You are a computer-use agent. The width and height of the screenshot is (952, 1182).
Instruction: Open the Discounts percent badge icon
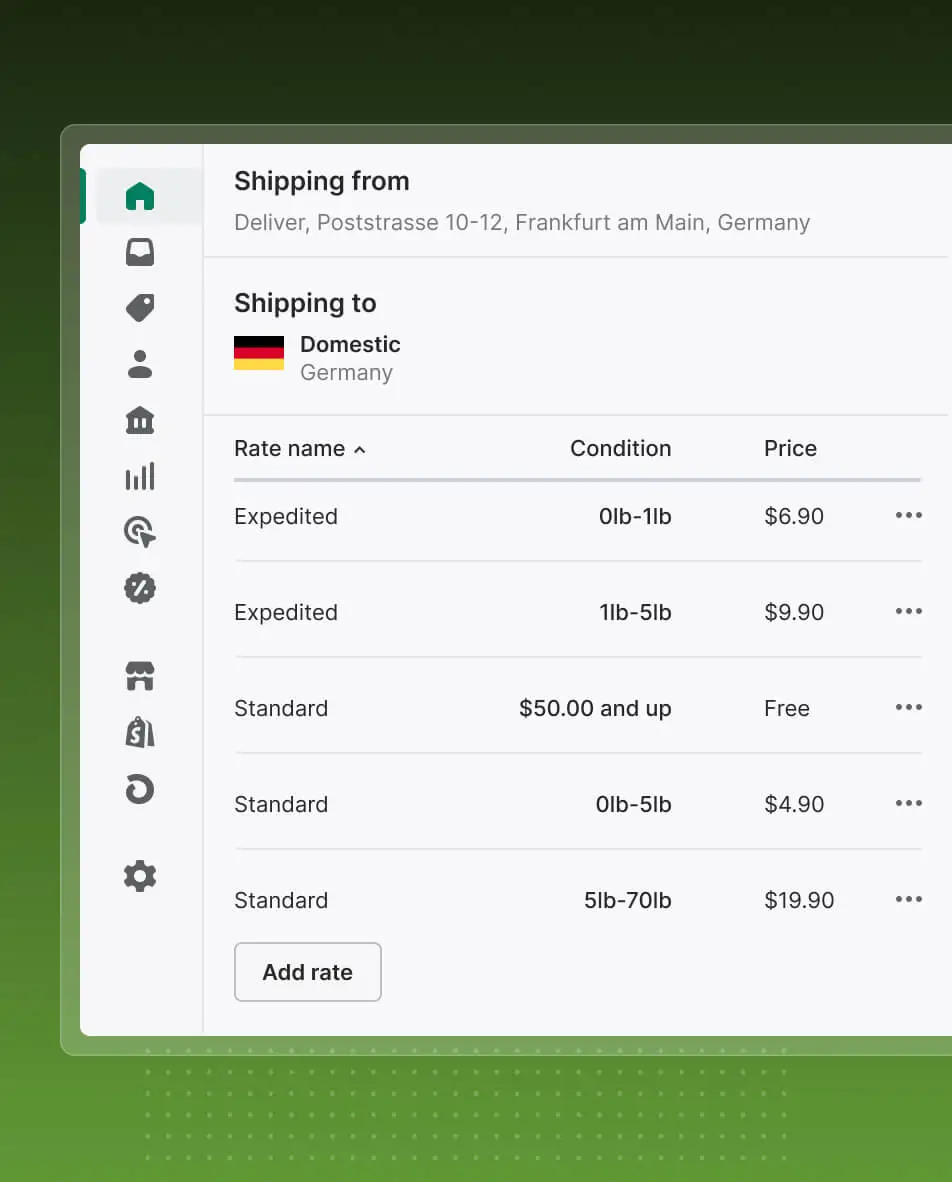click(x=140, y=588)
